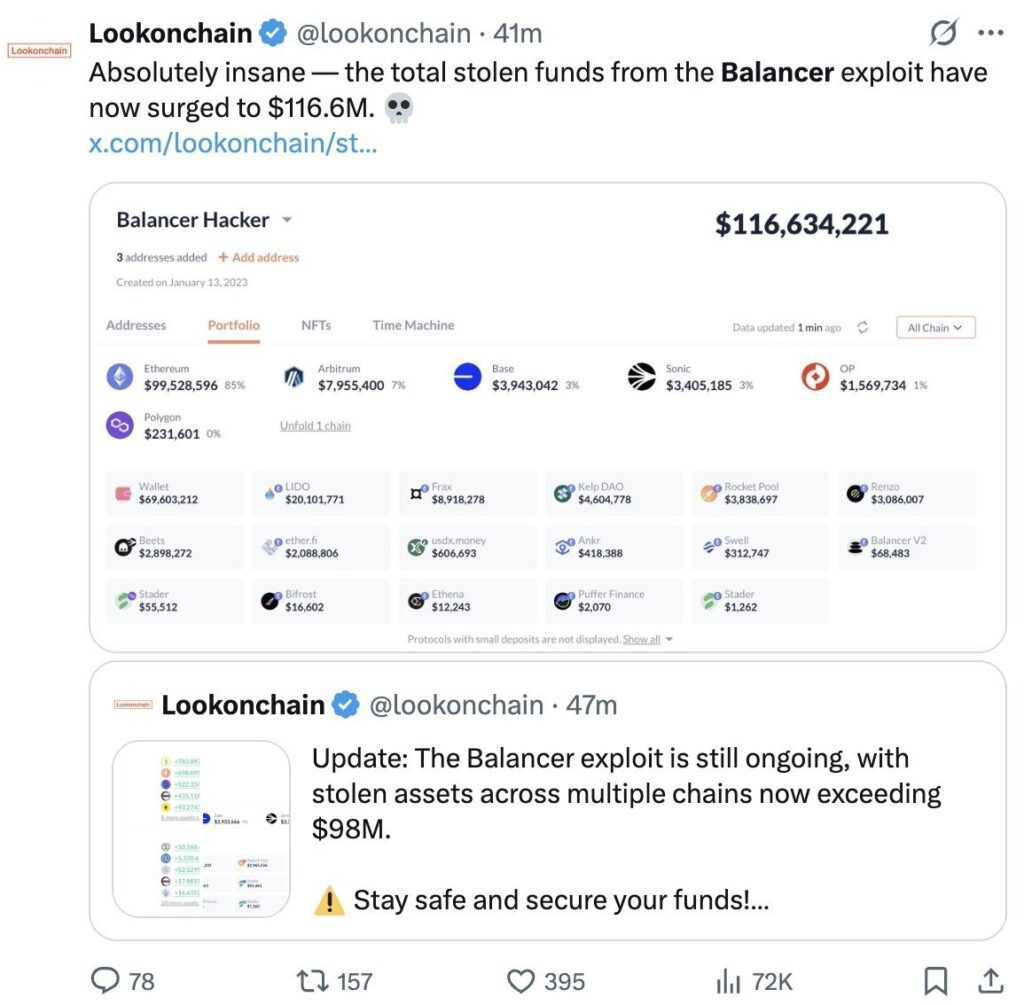Expand the Balancer Hacker name dropdown
1024x1005 pixels.
coord(287,220)
